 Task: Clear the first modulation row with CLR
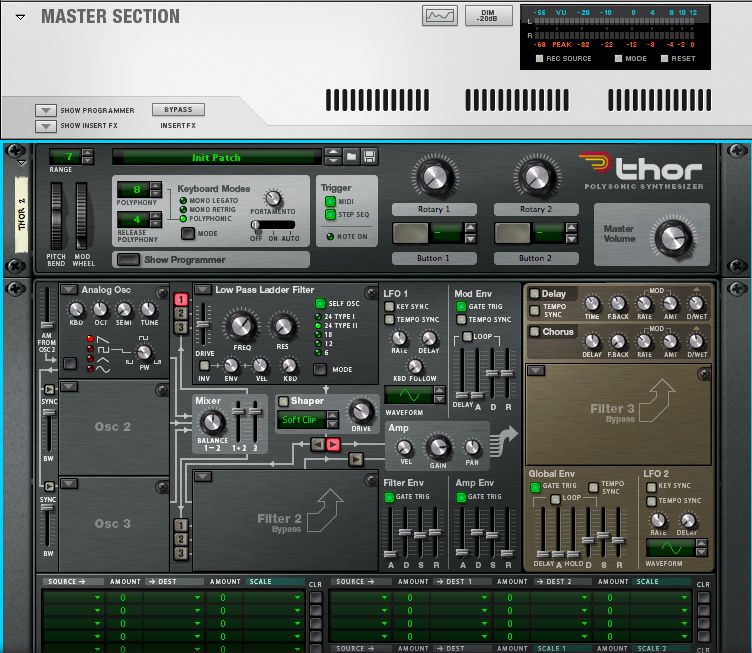(x=315, y=597)
